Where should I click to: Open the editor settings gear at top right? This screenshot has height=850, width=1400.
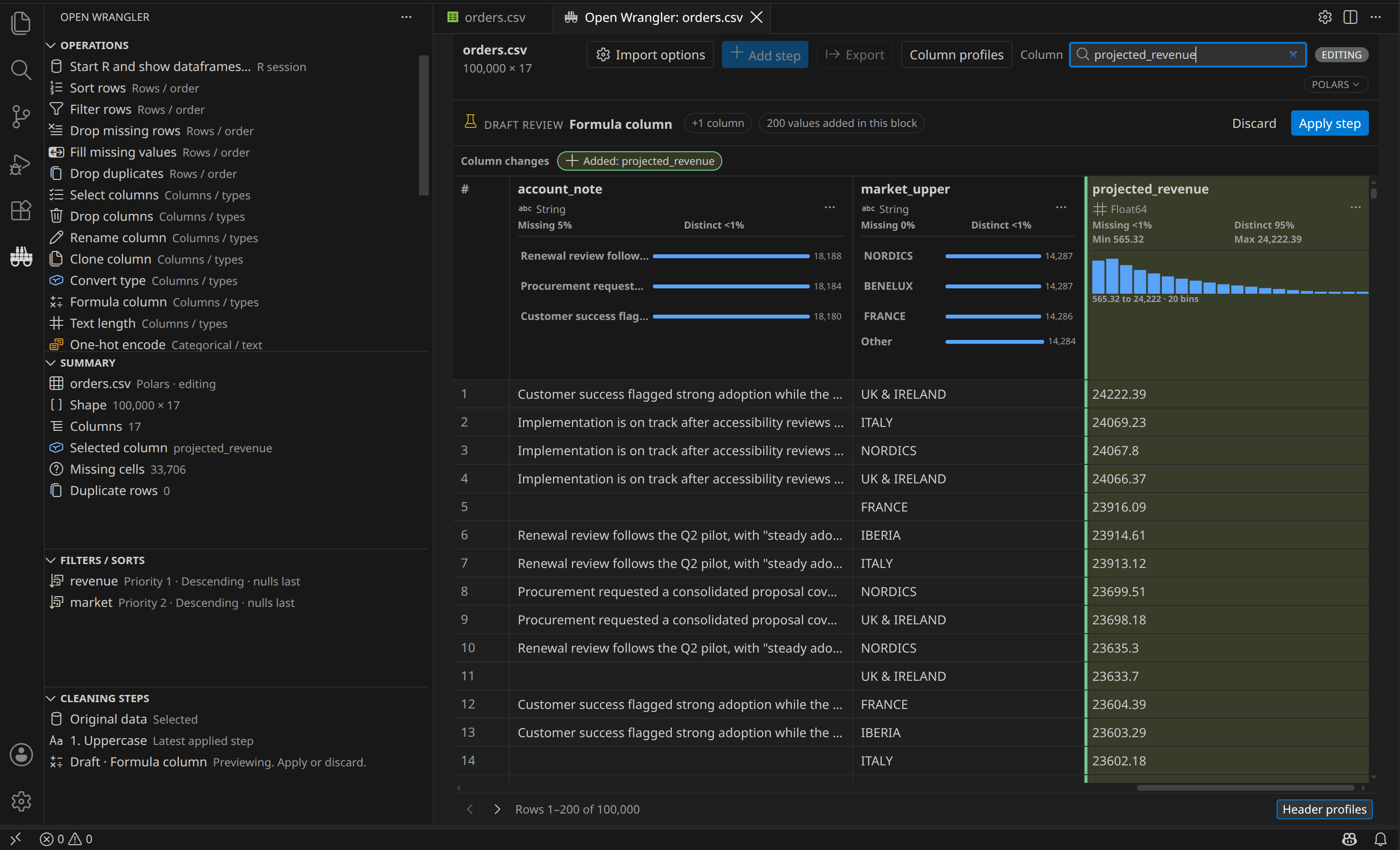1325,17
